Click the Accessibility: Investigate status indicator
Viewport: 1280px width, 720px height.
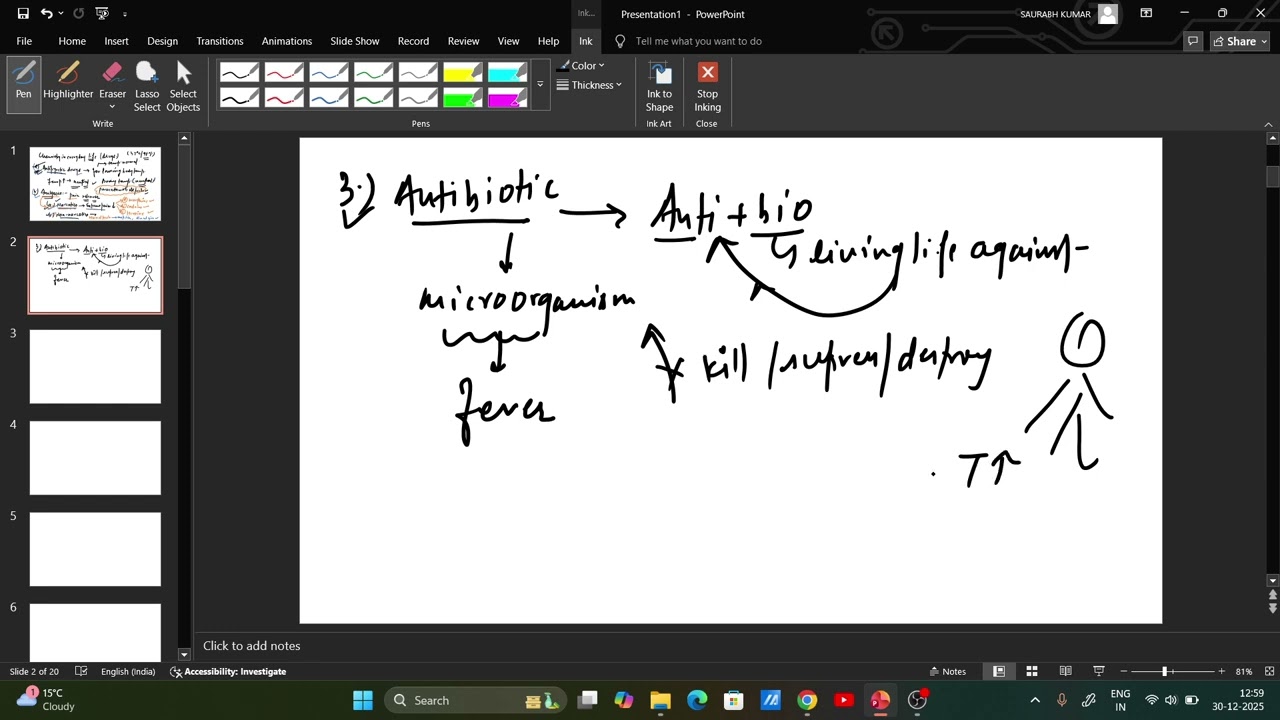228,671
